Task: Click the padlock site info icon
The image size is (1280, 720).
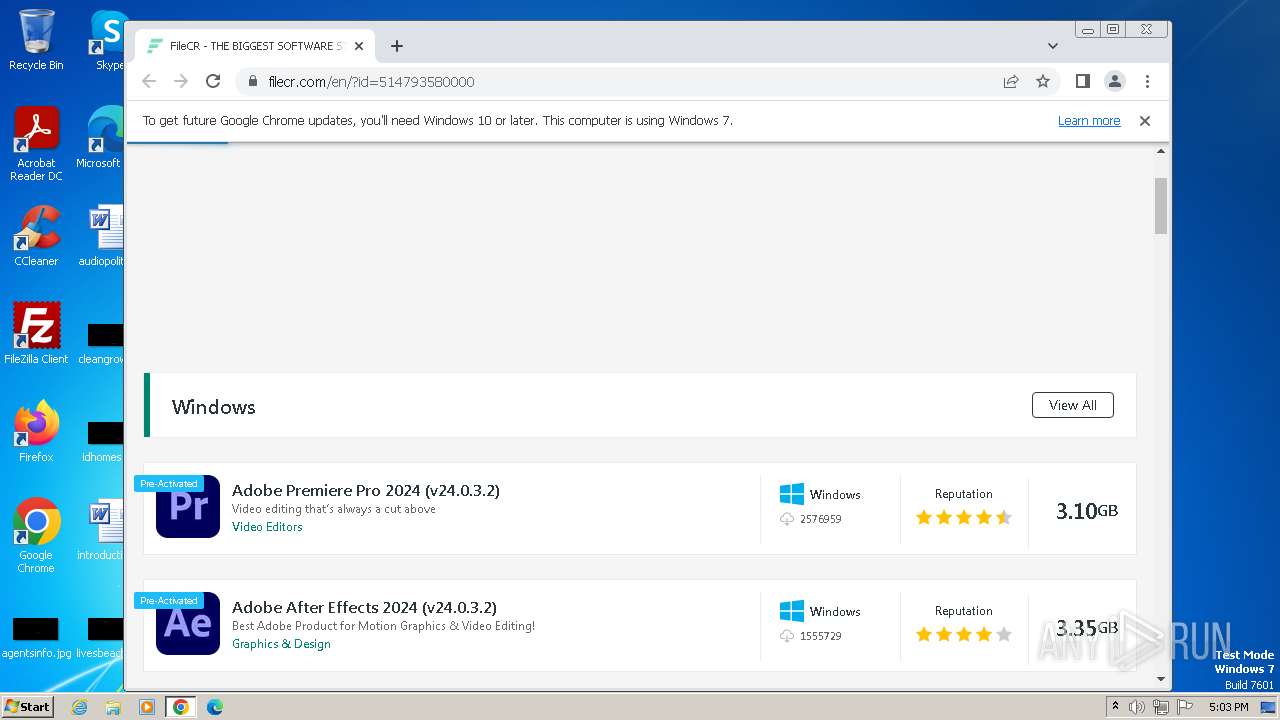Action: 253,81
